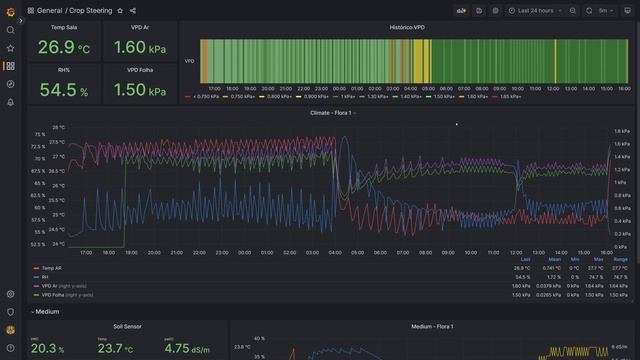Open dashboard settings gear in top bar

point(495,11)
